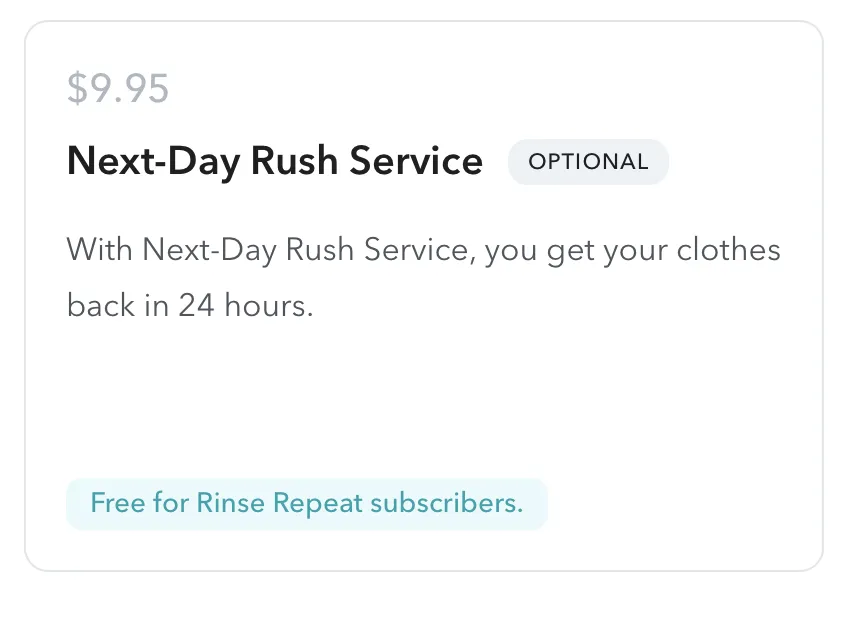Viewport: 846px width, 620px height.
Task: Click the word Repeat in the teal banner
Action: pyautogui.click(x=318, y=503)
